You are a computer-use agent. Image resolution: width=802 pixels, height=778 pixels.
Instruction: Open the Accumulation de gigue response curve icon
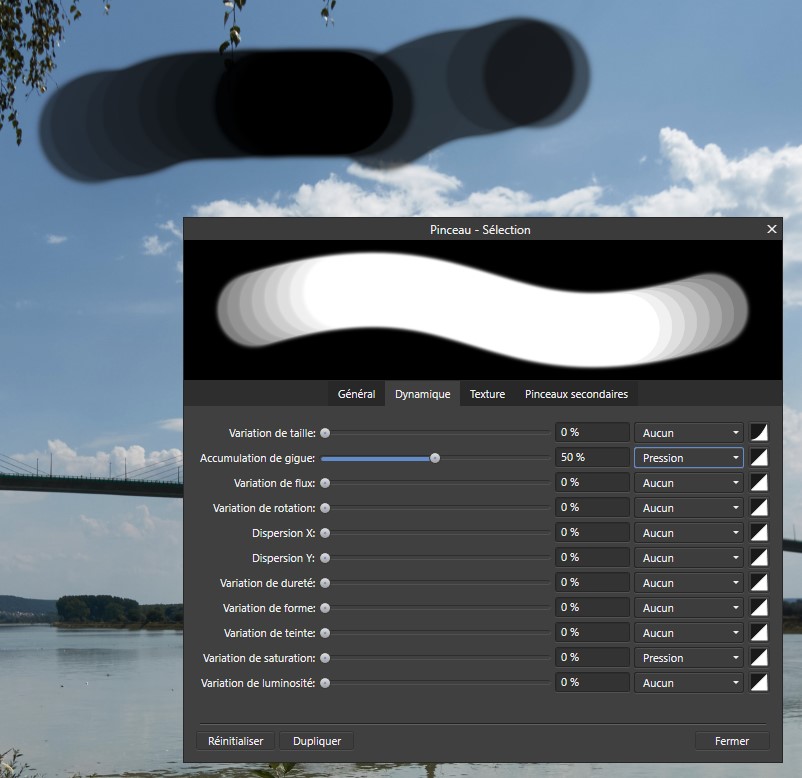point(759,458)
